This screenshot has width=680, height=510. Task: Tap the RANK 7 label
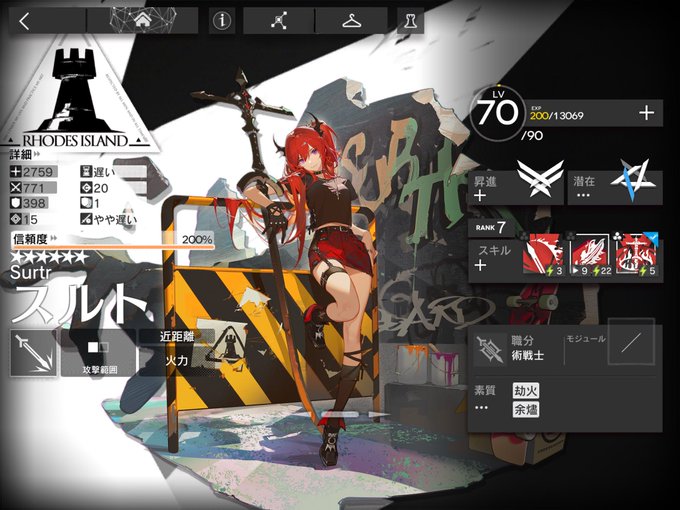coord(491,227)
